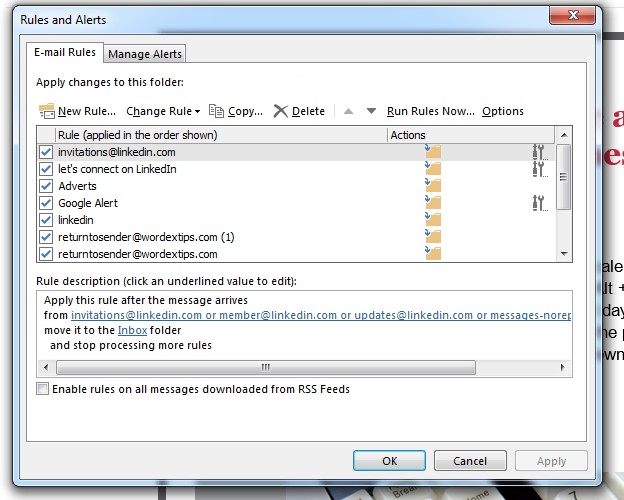Move selected rule up with arrow
This screenshot has width=624, height=500.
[x=348, y=111]
